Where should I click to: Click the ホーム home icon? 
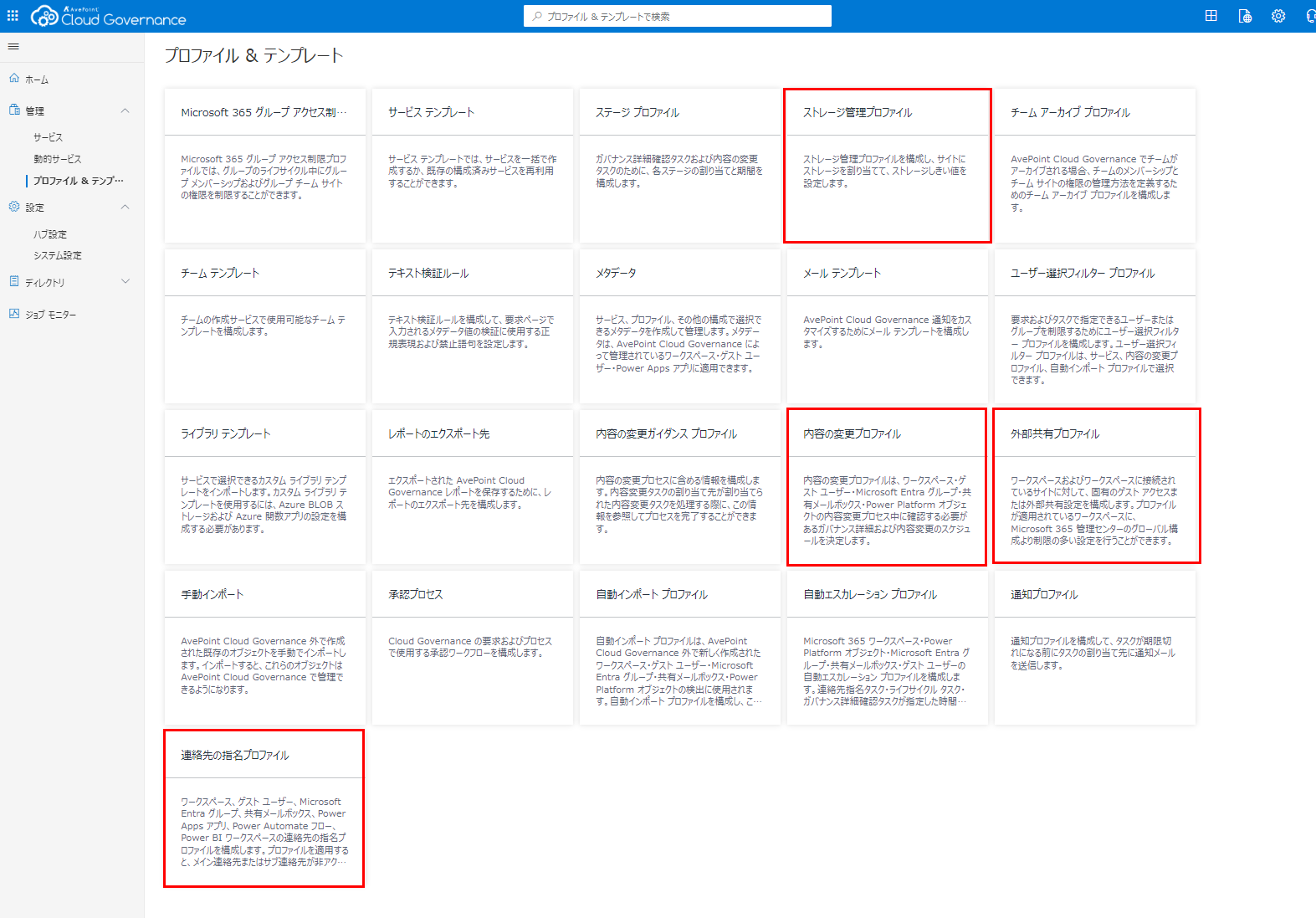click(x=14, y=79)
